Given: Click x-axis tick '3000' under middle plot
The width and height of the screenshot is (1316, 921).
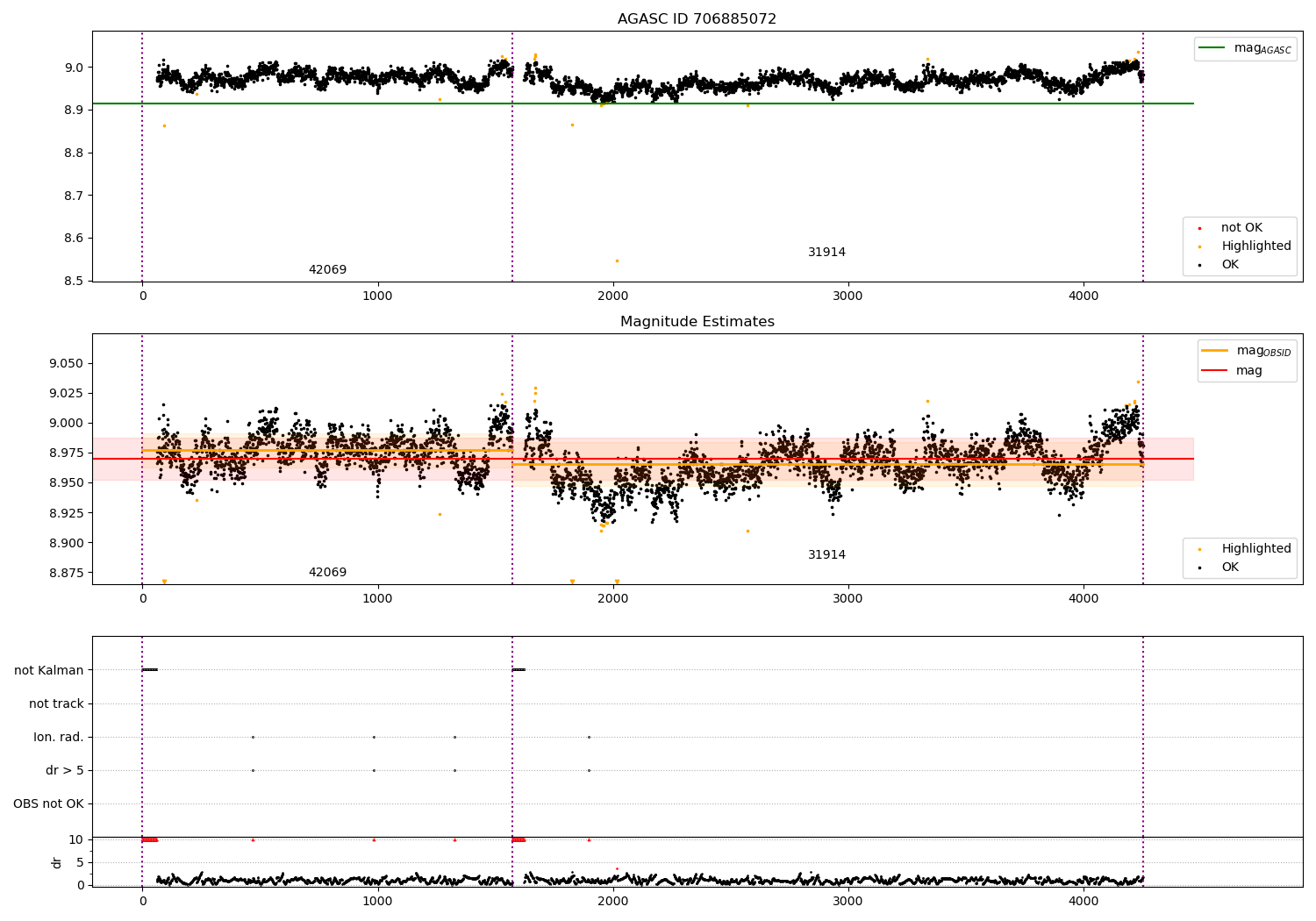Looking at the screenshot, I should tap(848, 599).
